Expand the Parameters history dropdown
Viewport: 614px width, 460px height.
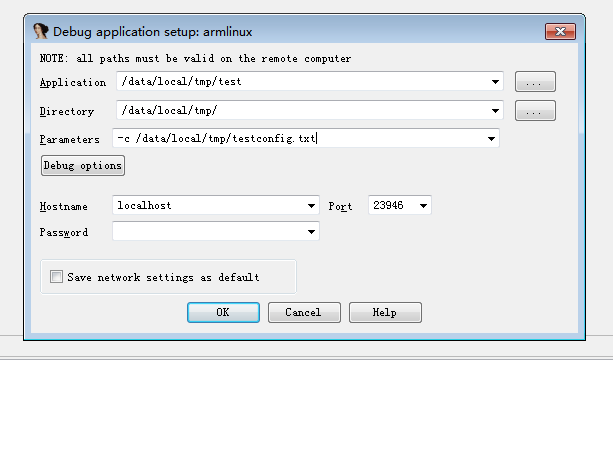tap(491, 139)
